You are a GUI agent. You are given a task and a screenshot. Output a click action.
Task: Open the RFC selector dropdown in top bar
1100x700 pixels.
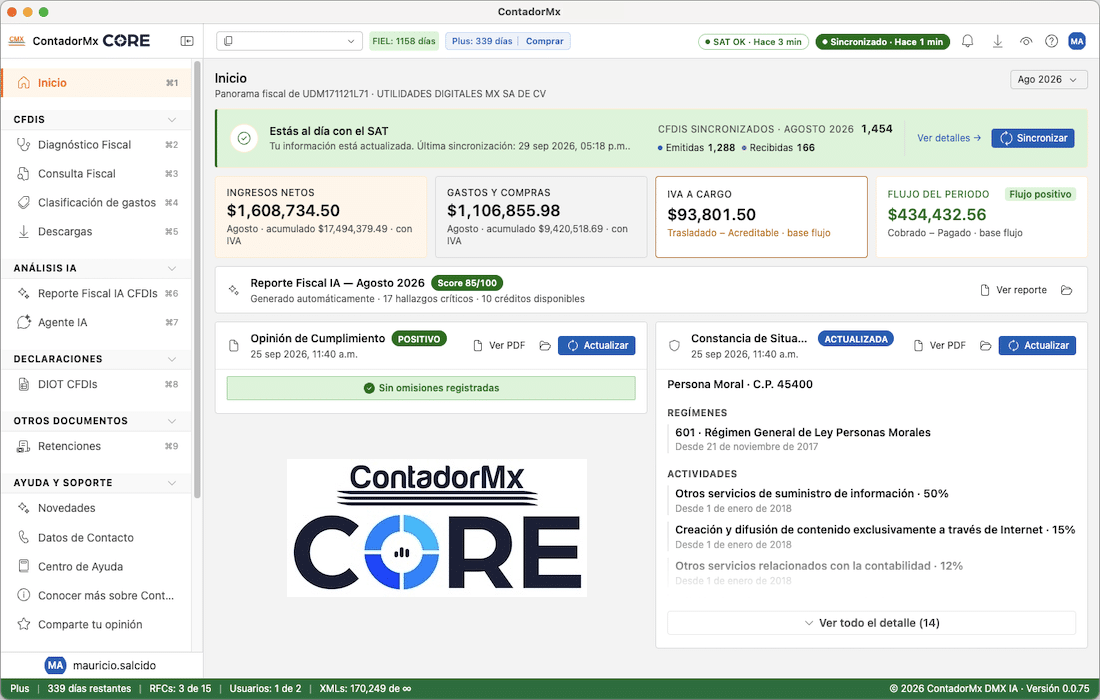(289, 41)
